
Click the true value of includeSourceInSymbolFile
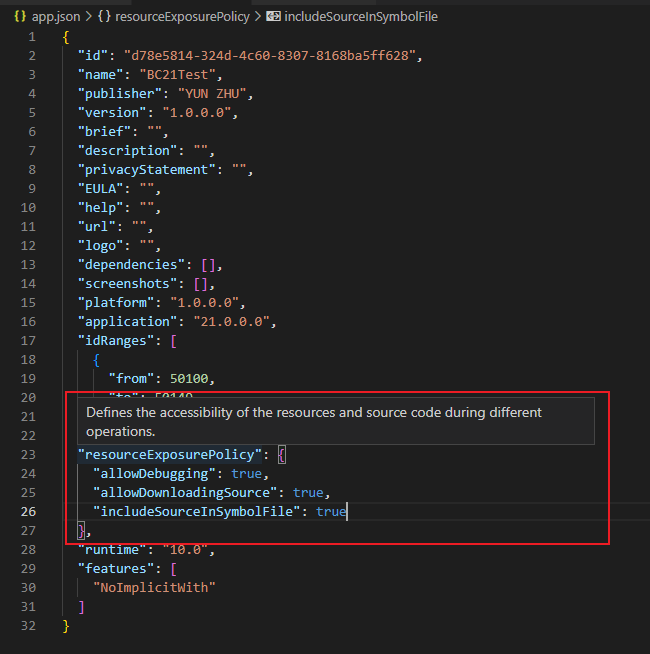click(331, 512)
